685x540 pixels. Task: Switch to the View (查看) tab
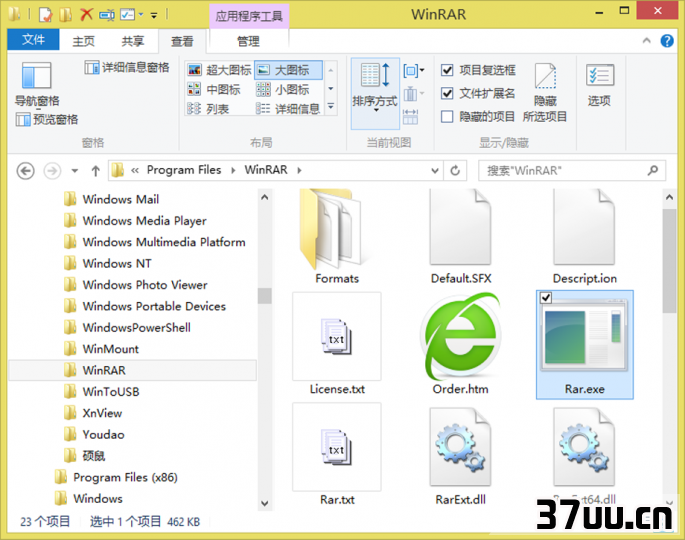(x=182, y=42)
